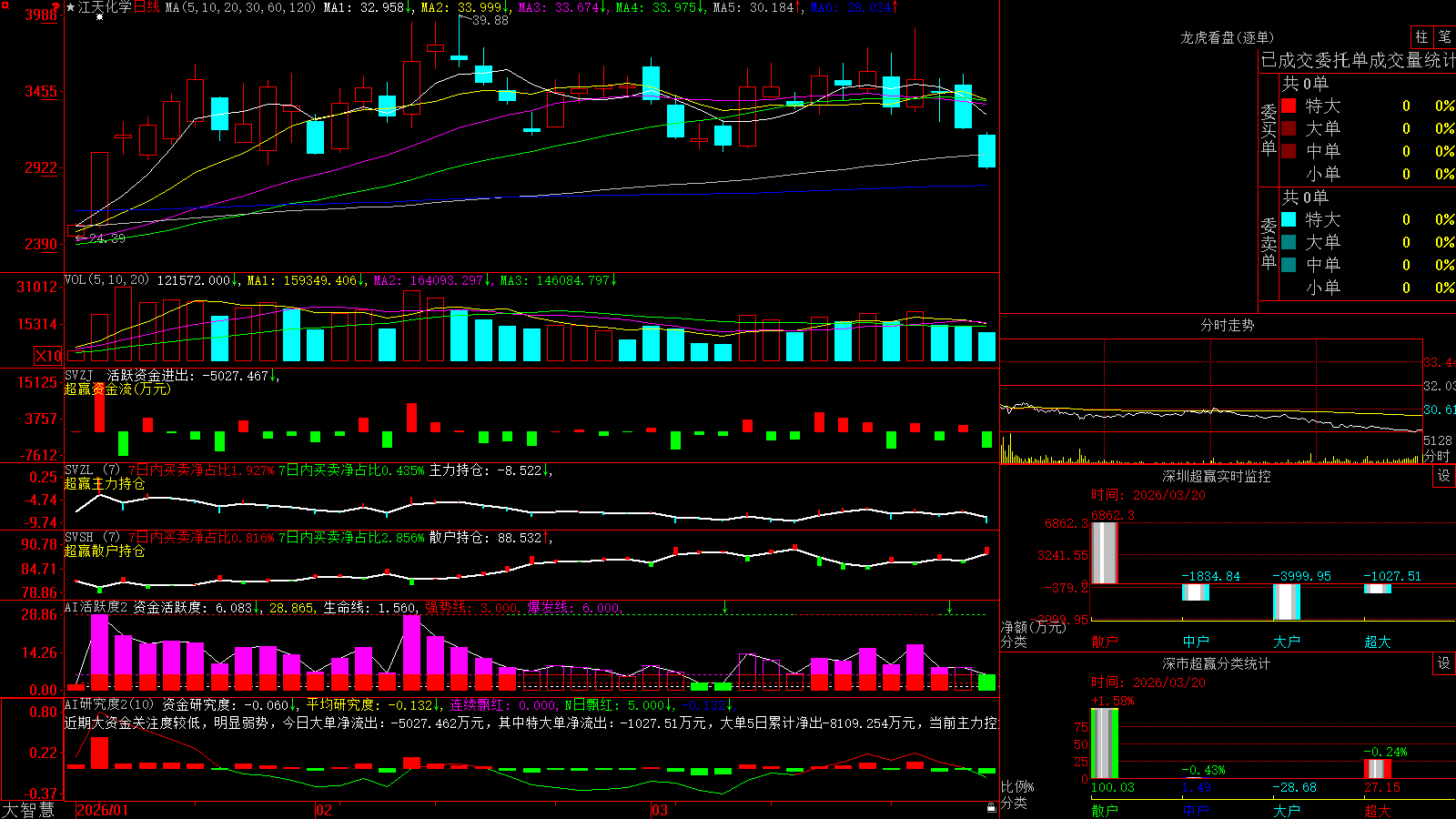Click the red 特大 buy-order swatch
The width and height of the screenshot is (1456, 819).
coord(1289,106)
